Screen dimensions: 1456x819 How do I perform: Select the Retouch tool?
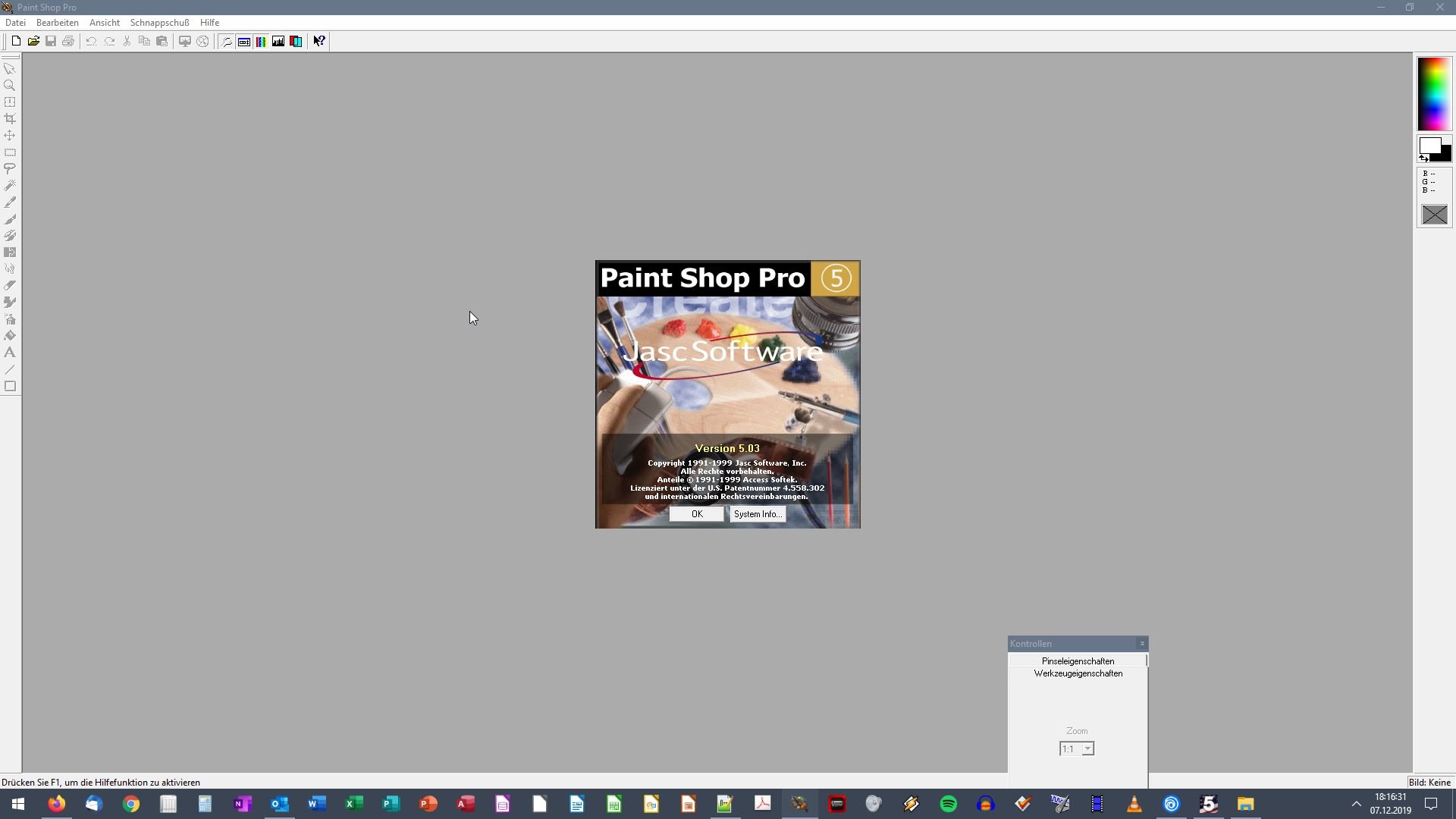pyautogui.click(x=10, y=268)
